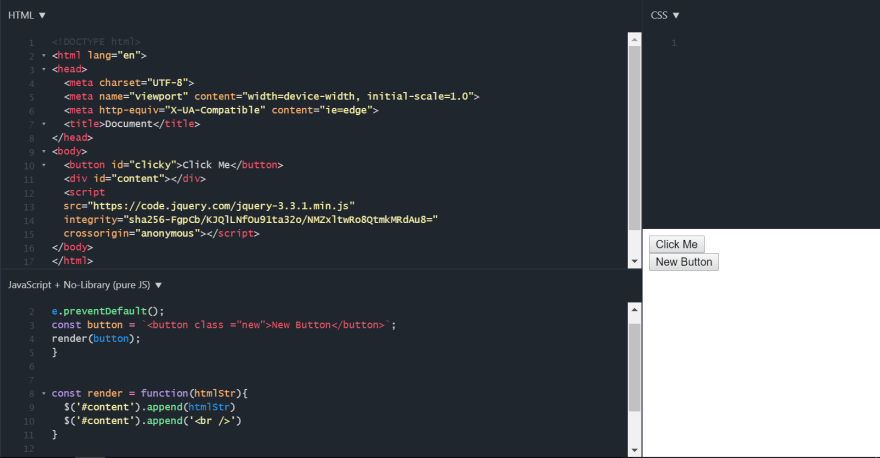Click the X-UA-Compatible meta line
This screenshot has width=880, height=458.
point(221,110)
